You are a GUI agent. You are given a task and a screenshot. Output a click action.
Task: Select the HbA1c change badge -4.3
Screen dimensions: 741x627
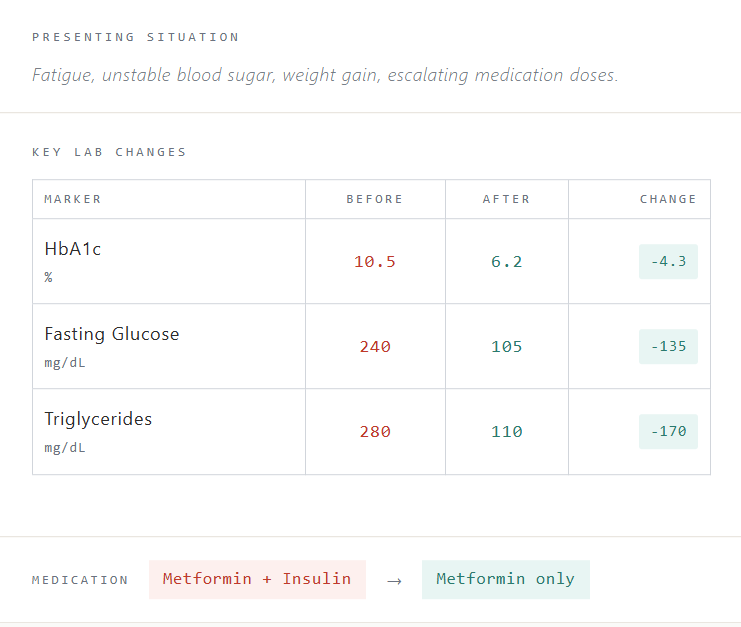pos(668,262)
